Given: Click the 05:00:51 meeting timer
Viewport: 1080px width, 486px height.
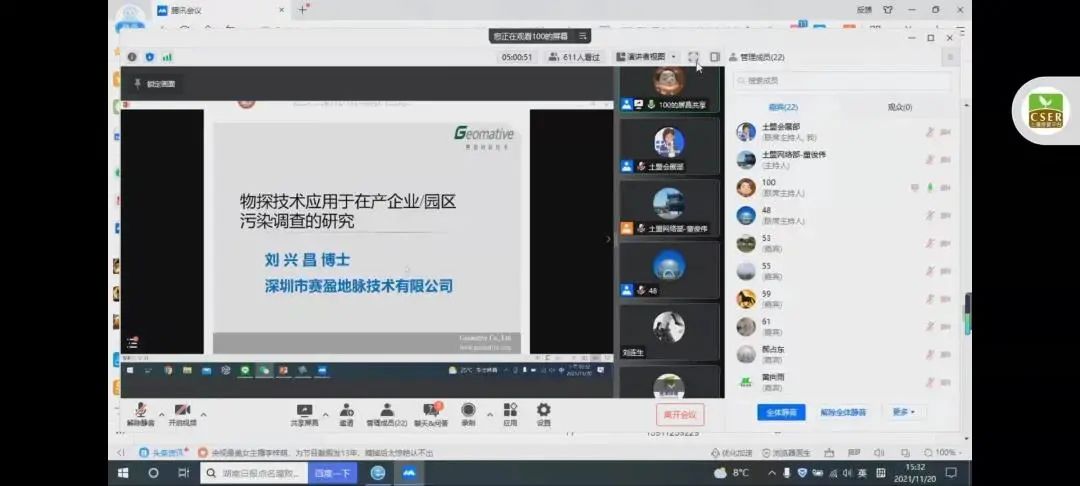Looking at the screenshot, I should (517, 57).
